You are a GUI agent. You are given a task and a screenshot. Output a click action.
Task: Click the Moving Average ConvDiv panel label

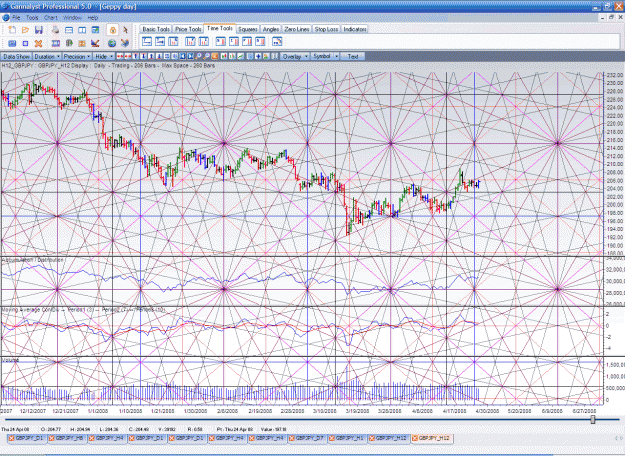[x=83, y=309]
